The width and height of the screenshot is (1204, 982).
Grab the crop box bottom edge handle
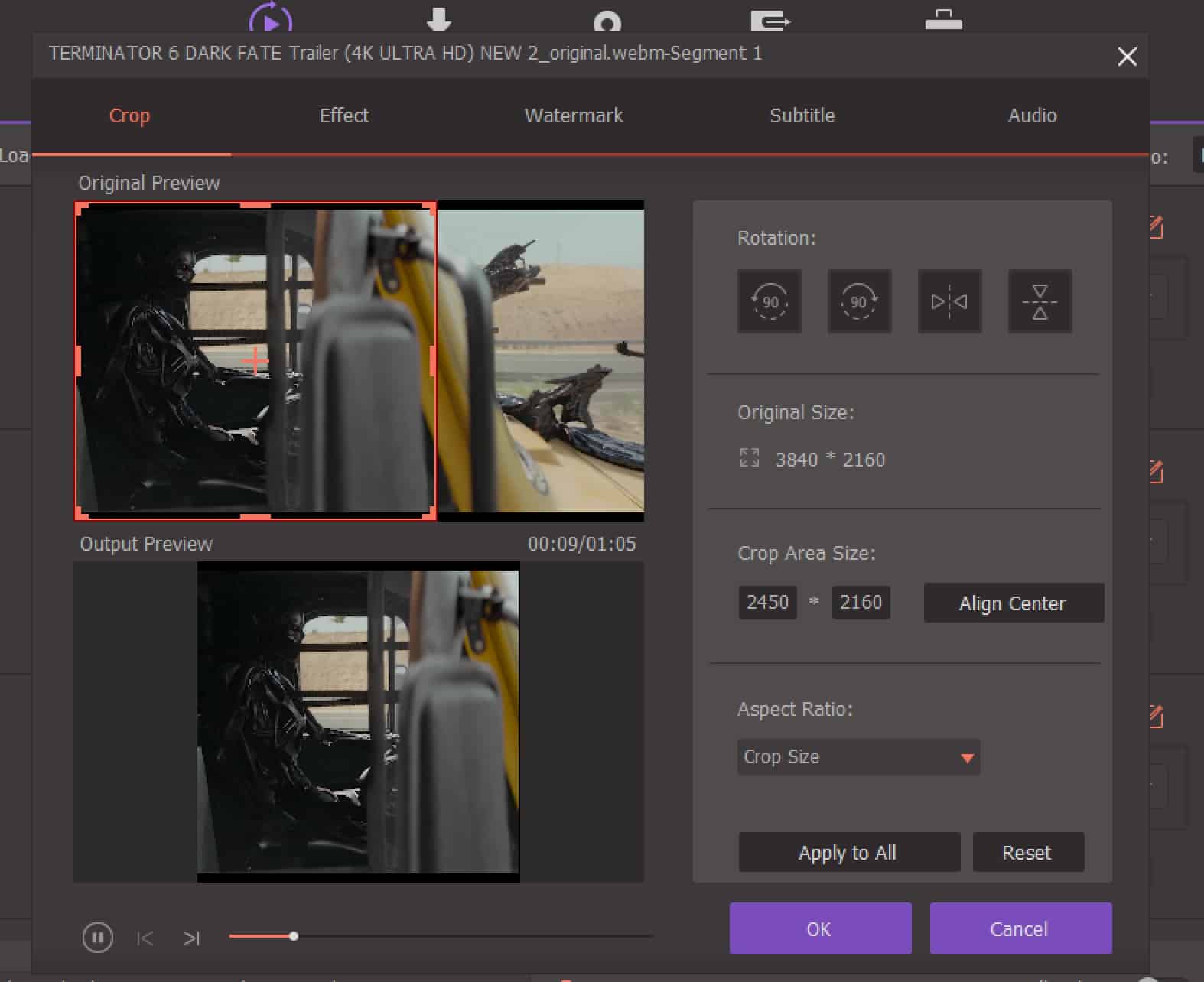255,517
